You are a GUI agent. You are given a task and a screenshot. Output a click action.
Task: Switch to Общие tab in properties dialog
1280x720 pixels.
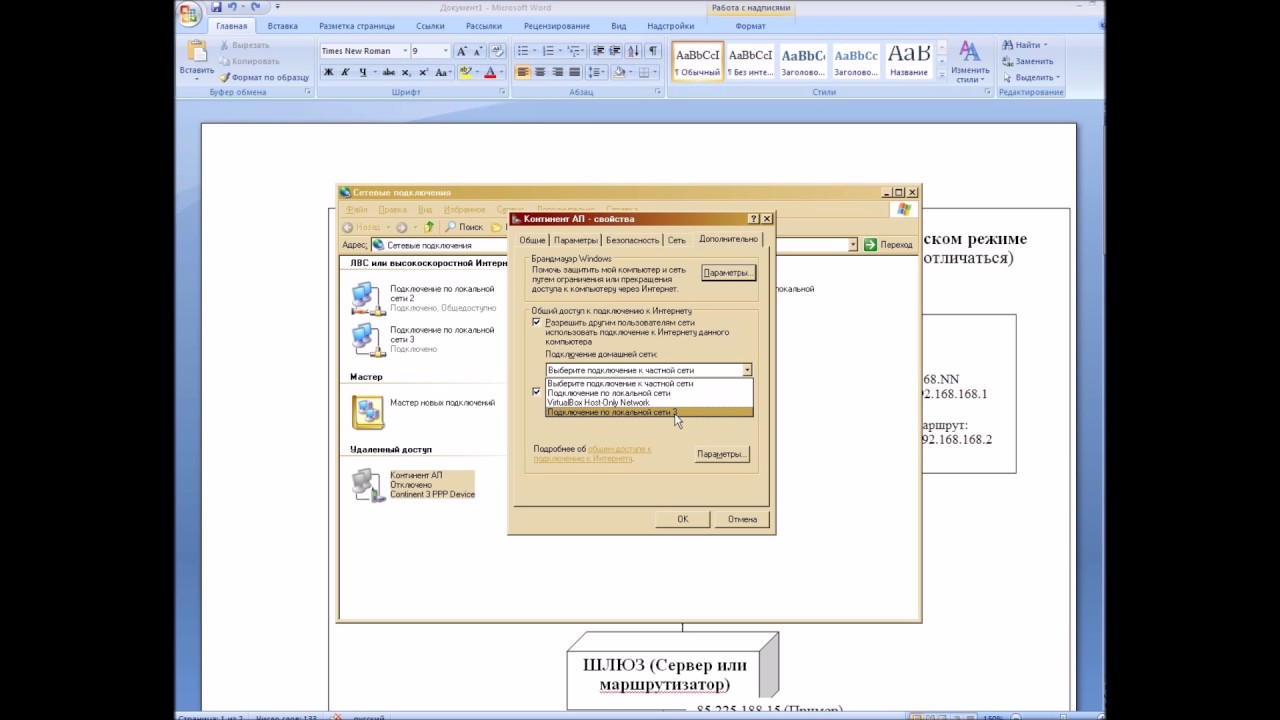click(532, 240)
